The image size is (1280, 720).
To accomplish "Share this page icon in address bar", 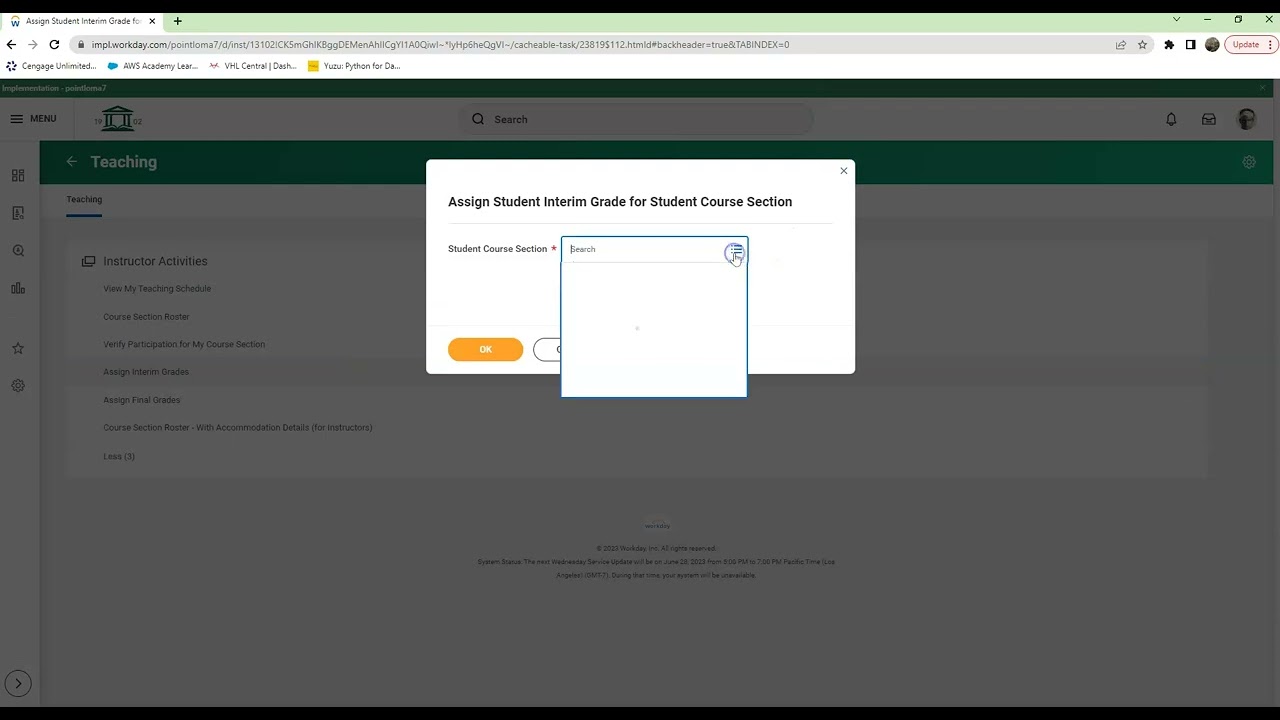I will click(1121, 45).
